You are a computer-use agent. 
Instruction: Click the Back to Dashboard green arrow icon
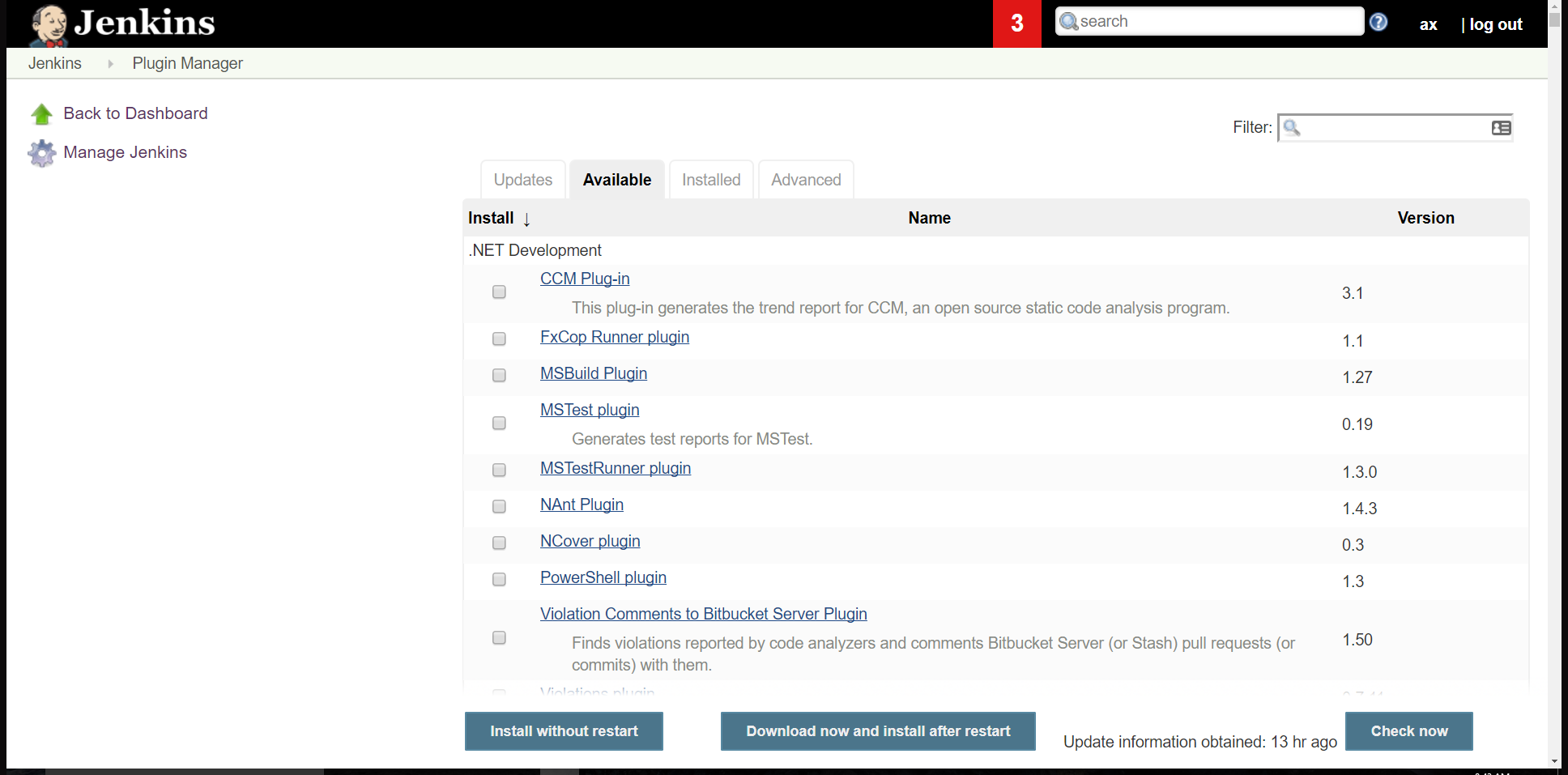coord(41,114)
